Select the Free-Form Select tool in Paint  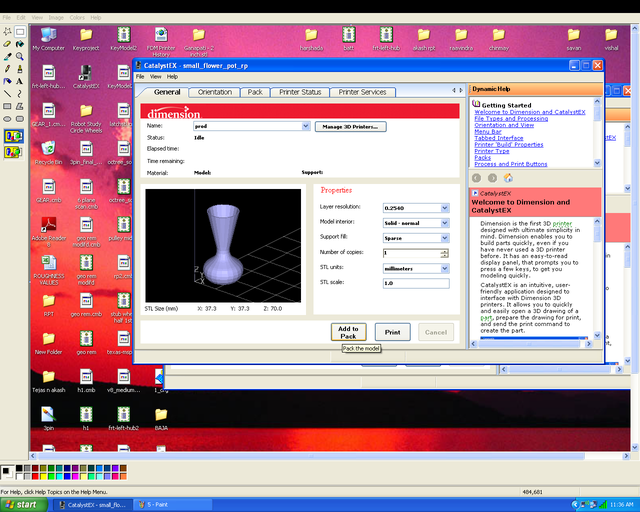7,31
